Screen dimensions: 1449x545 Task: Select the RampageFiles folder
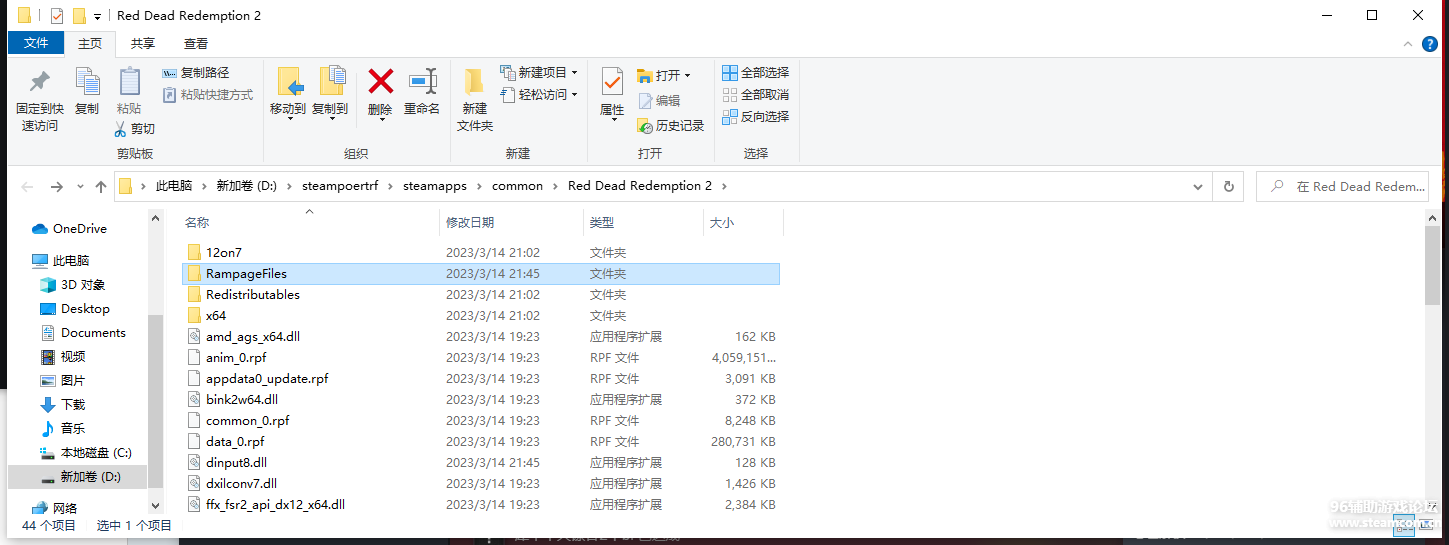tap(246, 274)
